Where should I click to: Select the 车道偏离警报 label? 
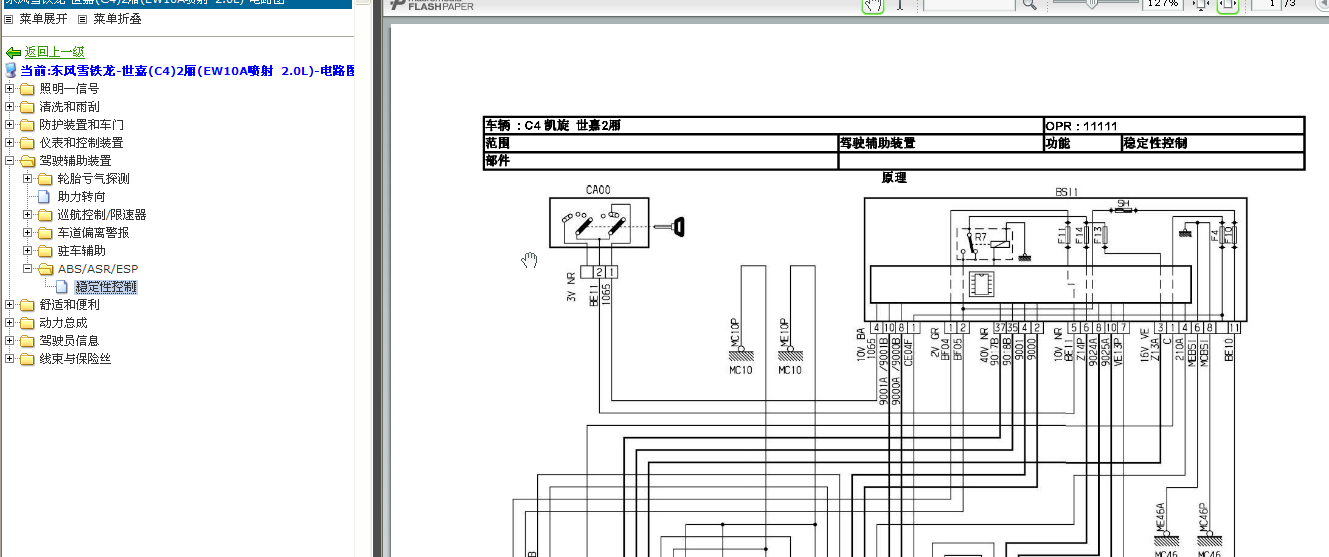pyautogui.click(x=93, y=233)
